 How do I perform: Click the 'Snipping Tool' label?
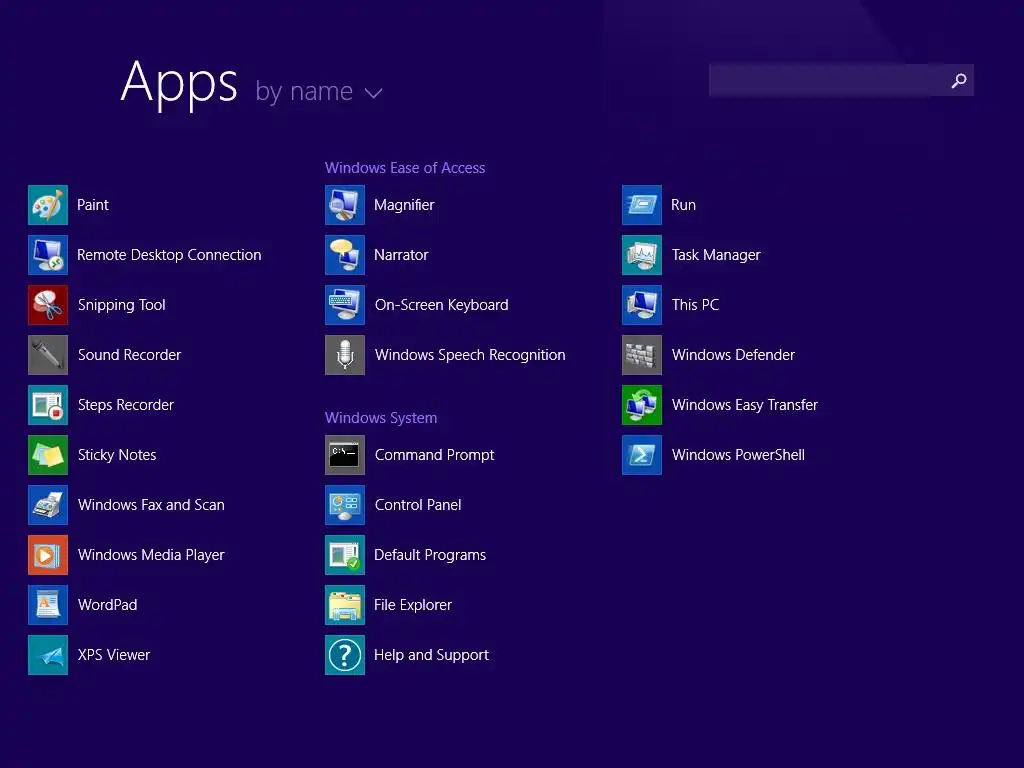[x=121, y=305]
